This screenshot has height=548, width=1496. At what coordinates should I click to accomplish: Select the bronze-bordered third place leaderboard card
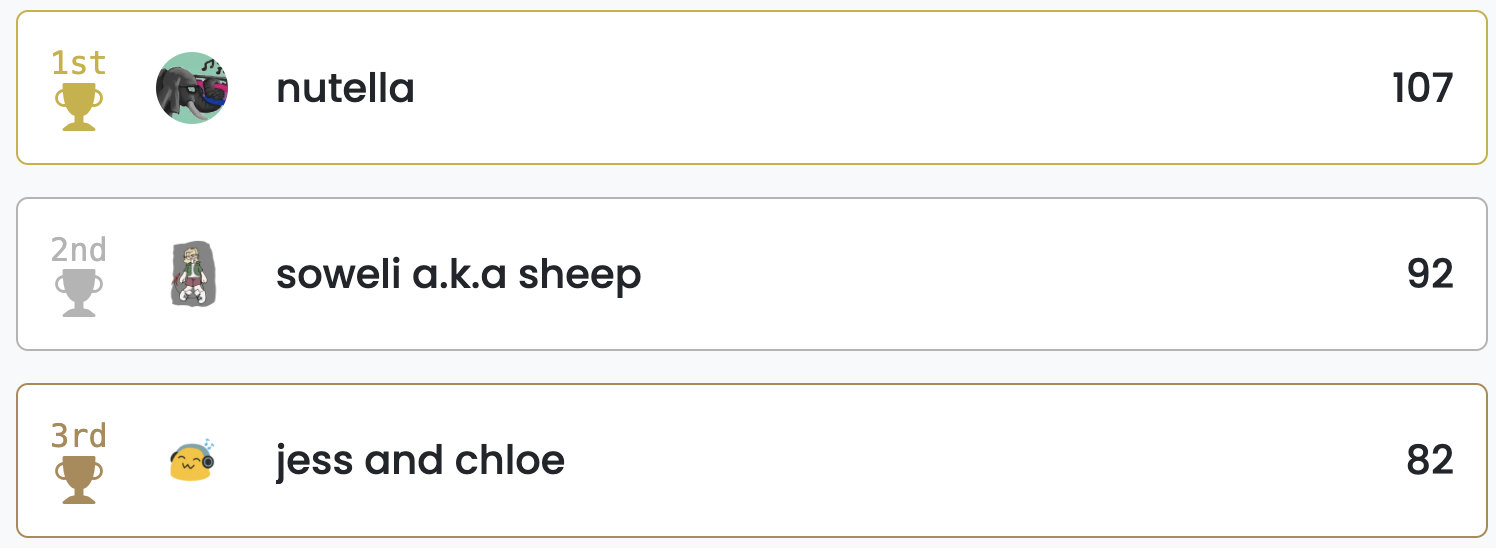point(752,460)
